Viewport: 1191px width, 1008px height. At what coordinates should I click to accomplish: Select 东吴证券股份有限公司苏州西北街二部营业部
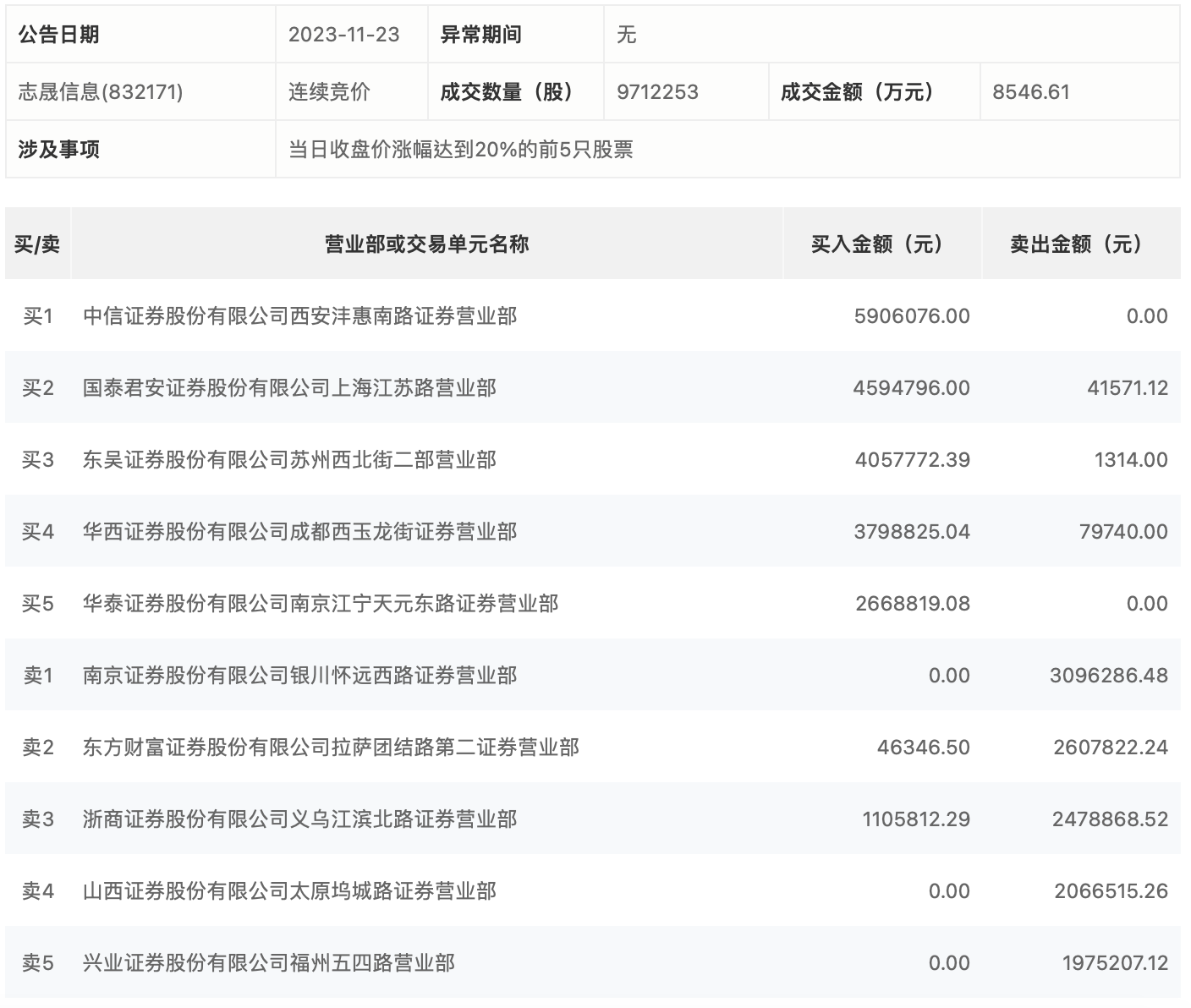(x=290, y=460)
